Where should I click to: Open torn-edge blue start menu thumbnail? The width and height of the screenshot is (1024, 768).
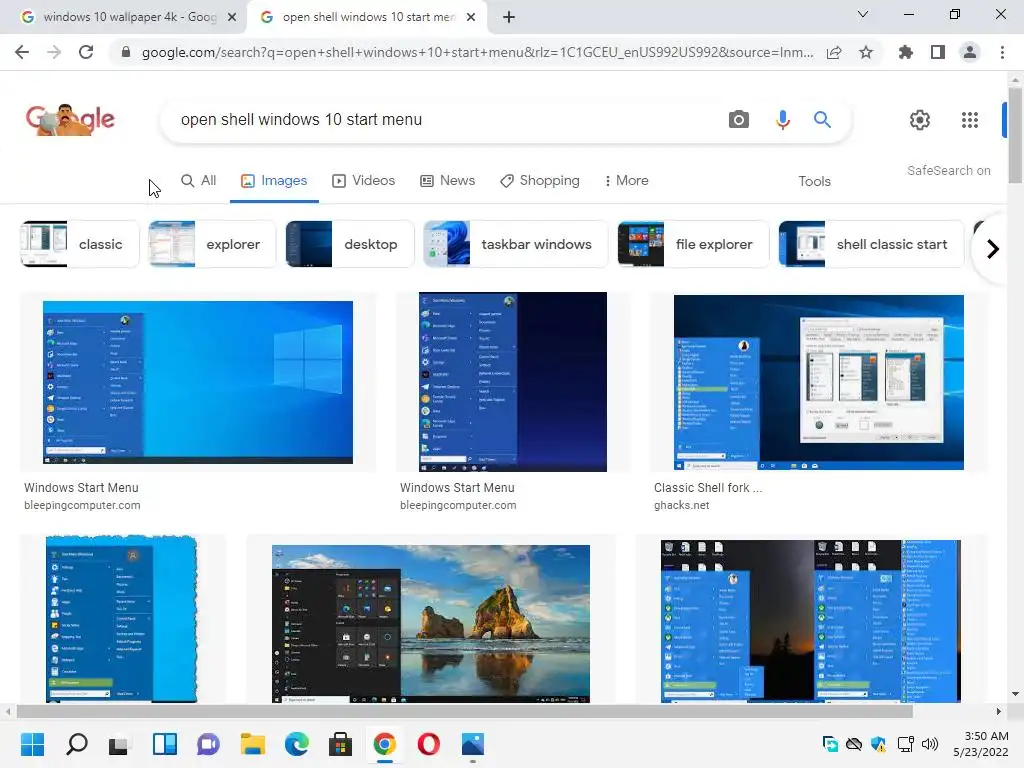[121, 618]
